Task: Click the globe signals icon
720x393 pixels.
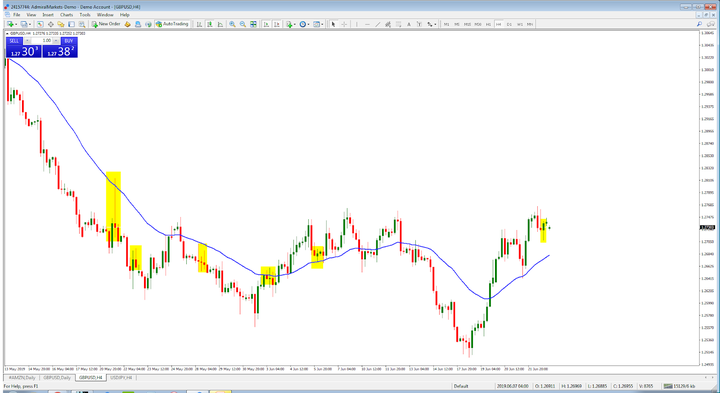Action: click(148, 24)
